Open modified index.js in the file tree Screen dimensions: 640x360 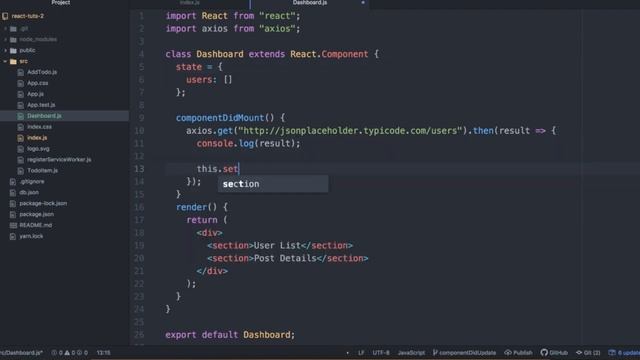(x=37, y=138)
